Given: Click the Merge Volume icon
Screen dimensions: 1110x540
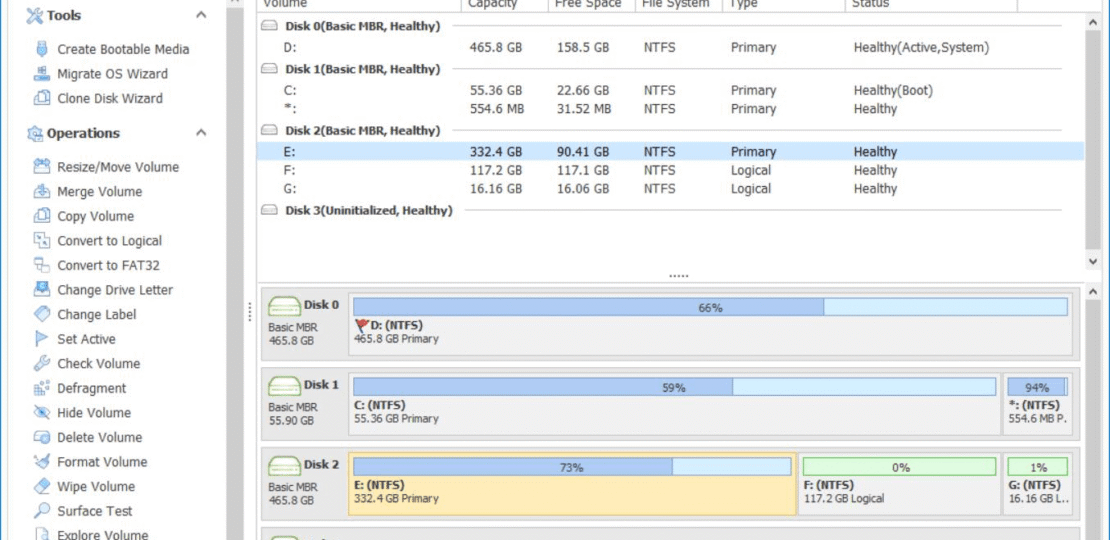Looking at the screenshot, I should click(x=42, y=192).
